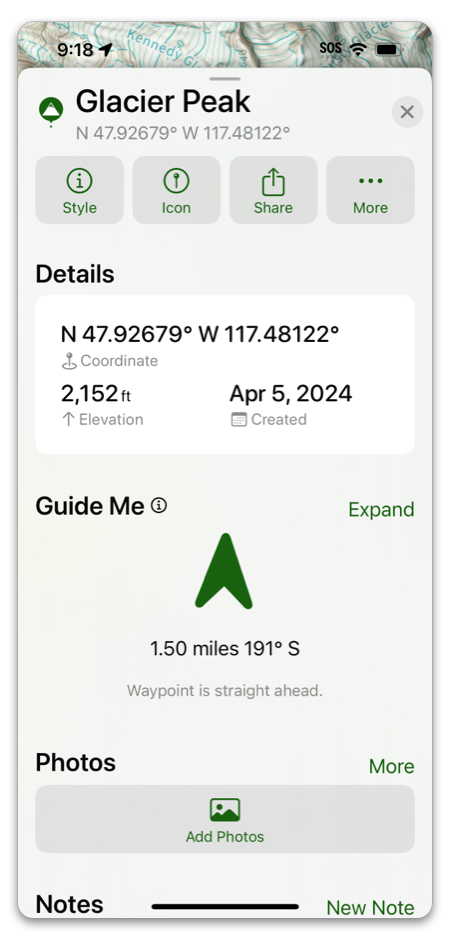
Task: Open the Style options button
Action: (x=80, y=190)
